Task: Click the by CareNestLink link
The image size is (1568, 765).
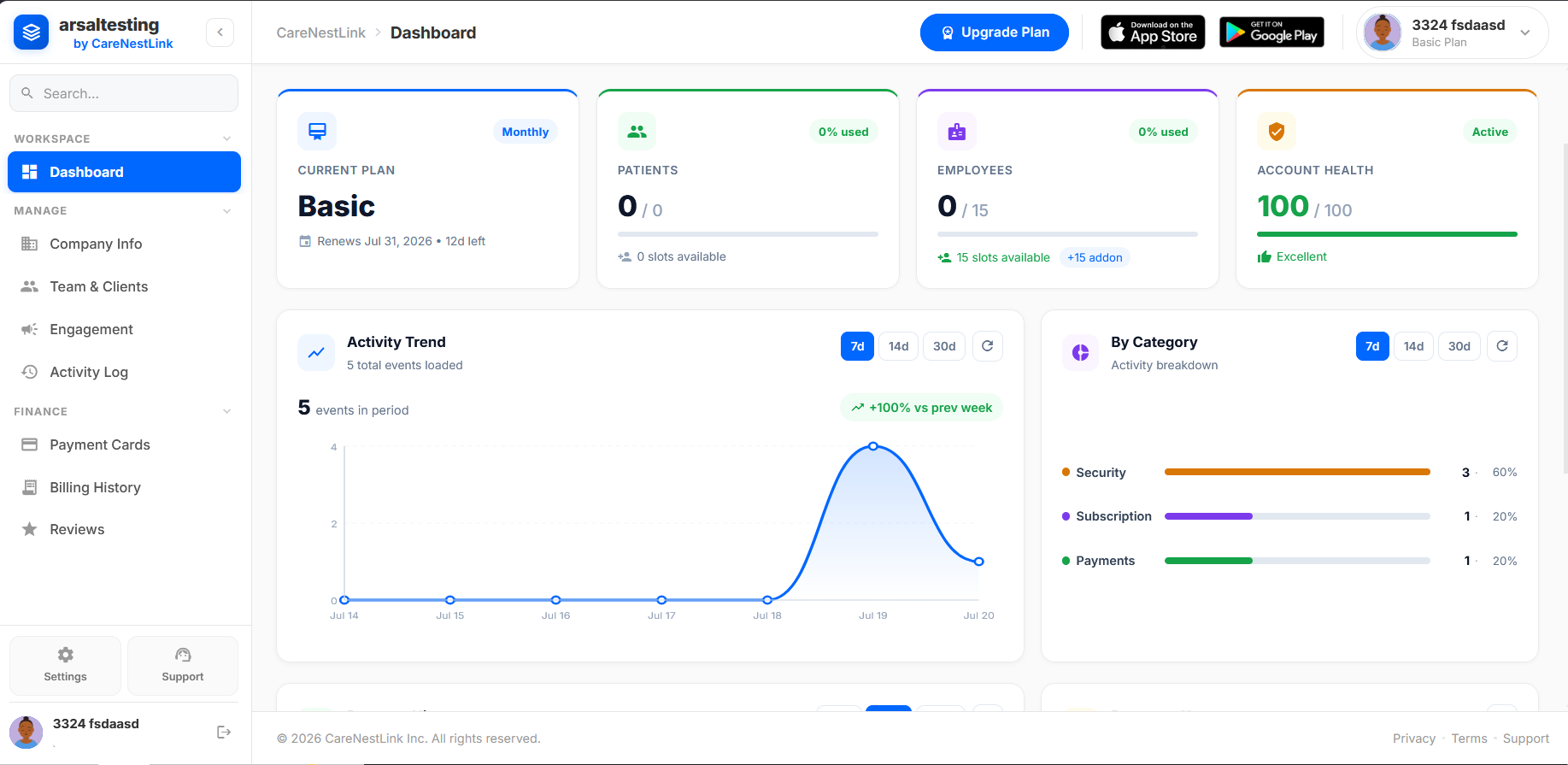Action: tap(123, 44)
